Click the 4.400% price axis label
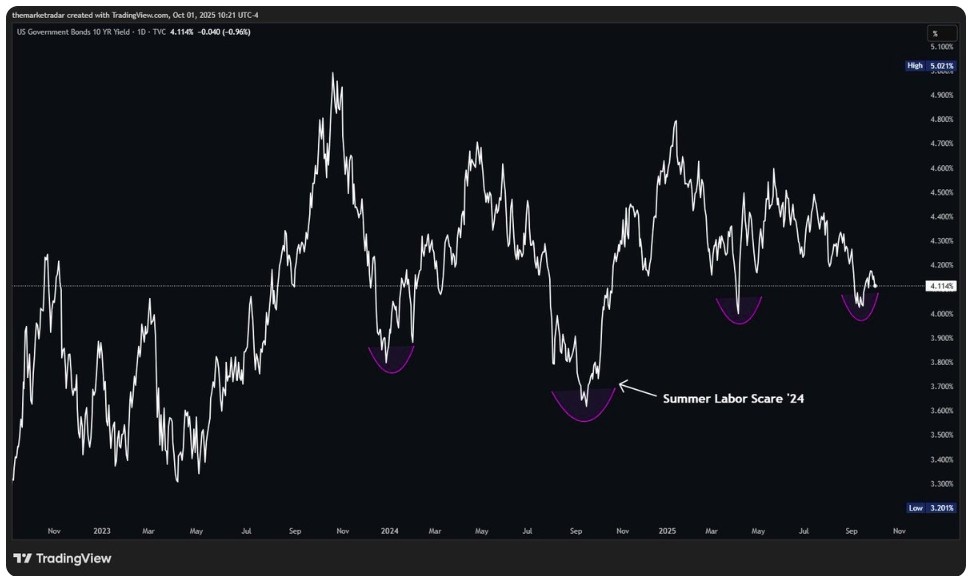 point(942,216)
